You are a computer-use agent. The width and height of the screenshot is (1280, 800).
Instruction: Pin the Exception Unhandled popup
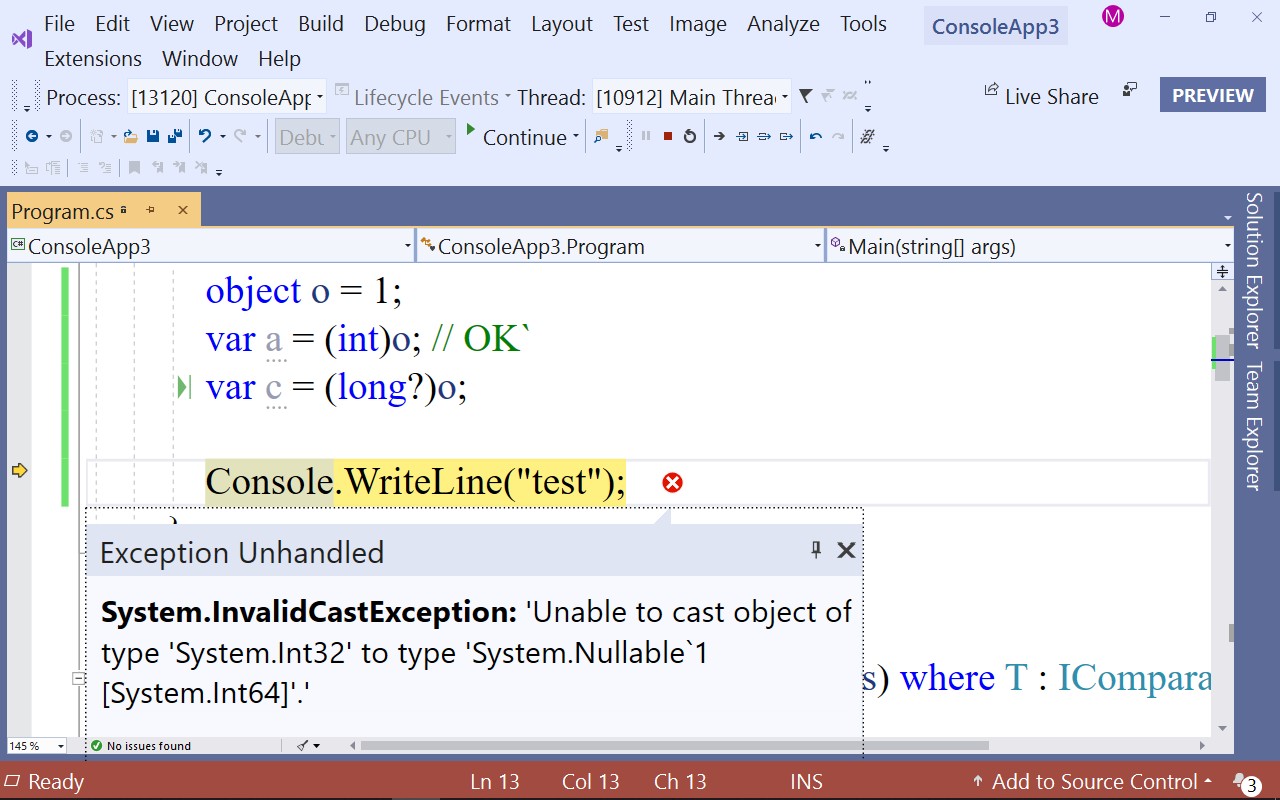click(815, 550)
